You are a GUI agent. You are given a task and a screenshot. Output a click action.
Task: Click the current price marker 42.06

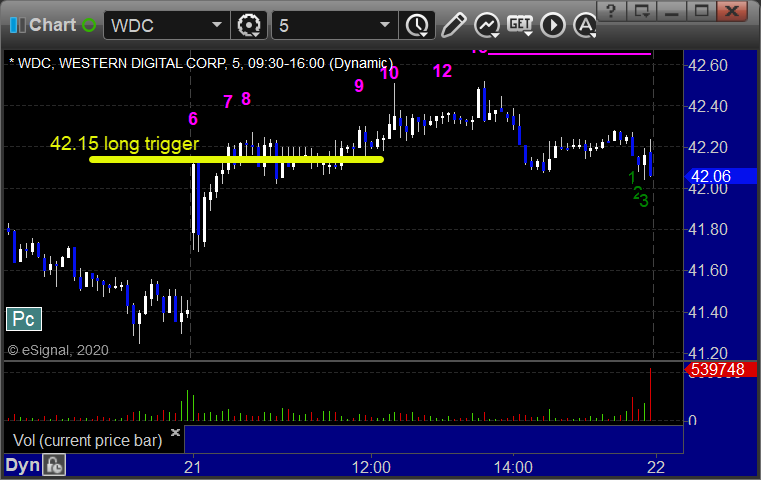(x=720, y=176)
